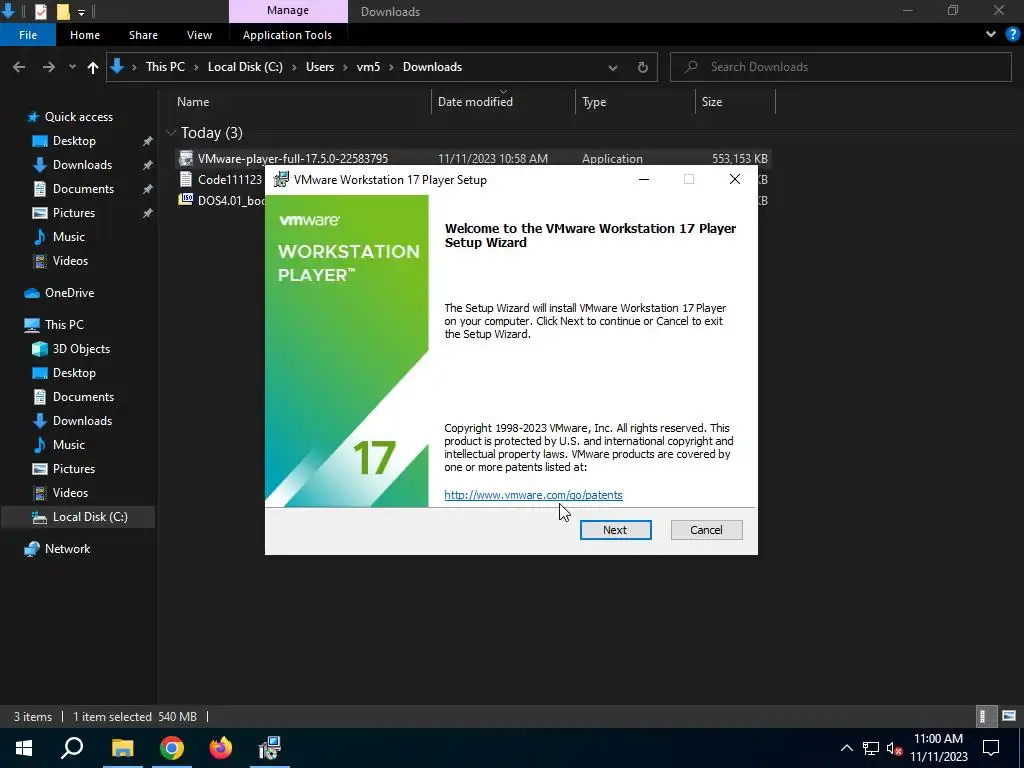This screenshot has width=1024, height=768.
Task: Open the clock and date flyout
Action: tap(938, 748)
